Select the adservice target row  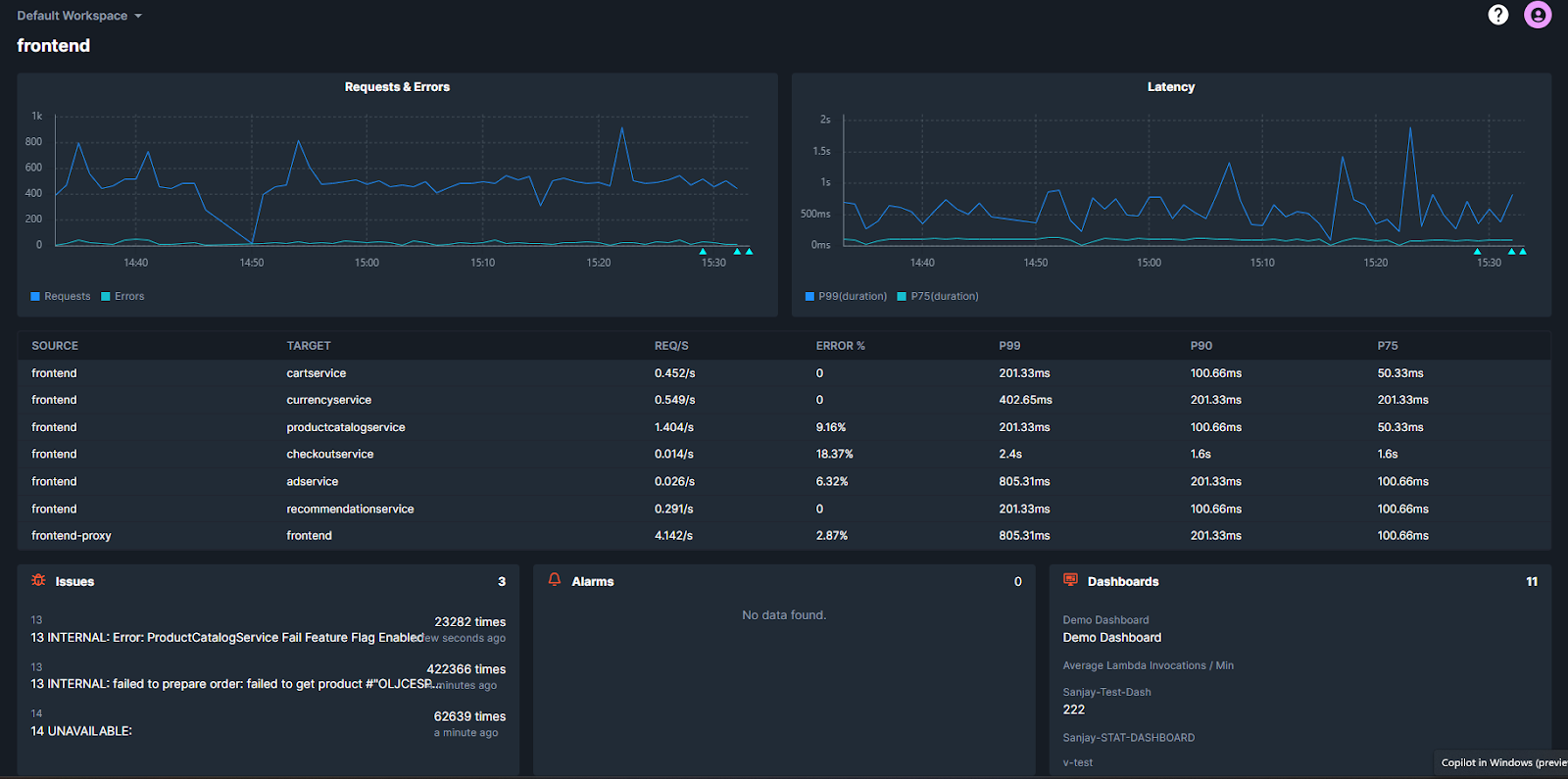point(784,481)
